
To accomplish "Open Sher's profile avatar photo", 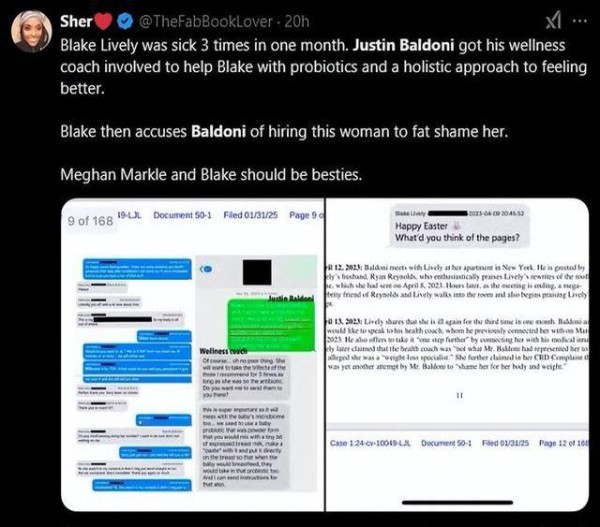I will click(x=32, y=31).
